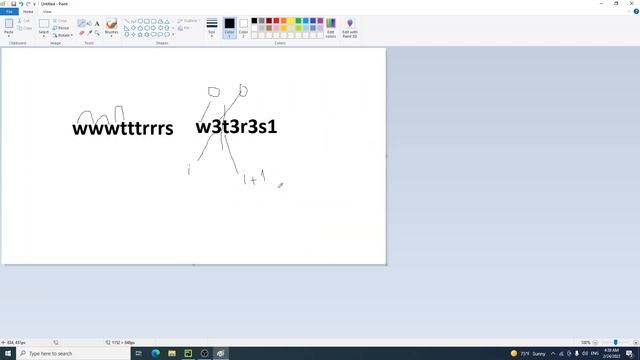640x360 pixels.
Task: Open File Explorer from taskbar
Action: (x=172, y=353)
